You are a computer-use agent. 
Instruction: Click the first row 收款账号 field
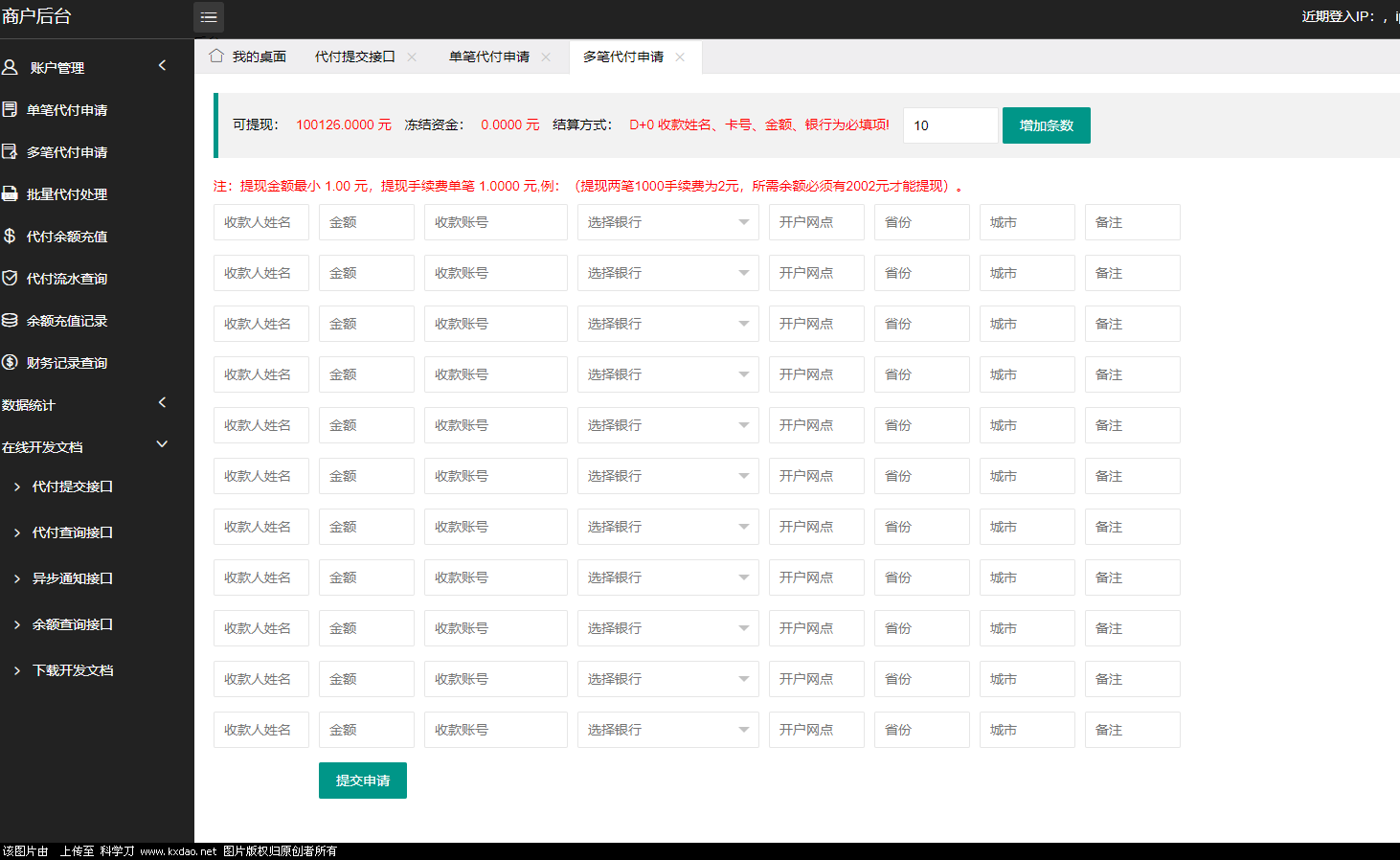[496, 222]
